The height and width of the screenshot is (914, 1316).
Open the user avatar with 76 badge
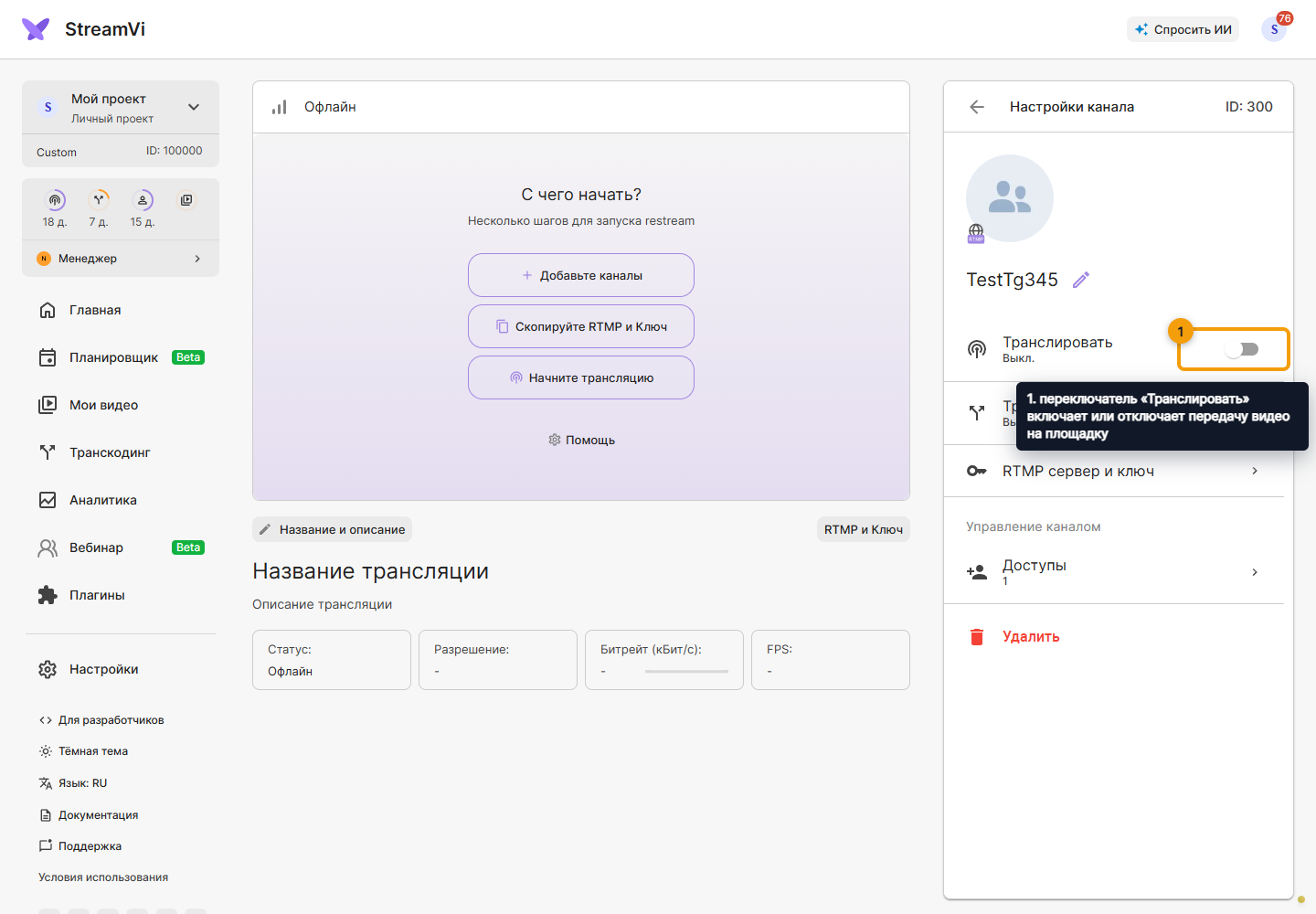coord(1274,29)
